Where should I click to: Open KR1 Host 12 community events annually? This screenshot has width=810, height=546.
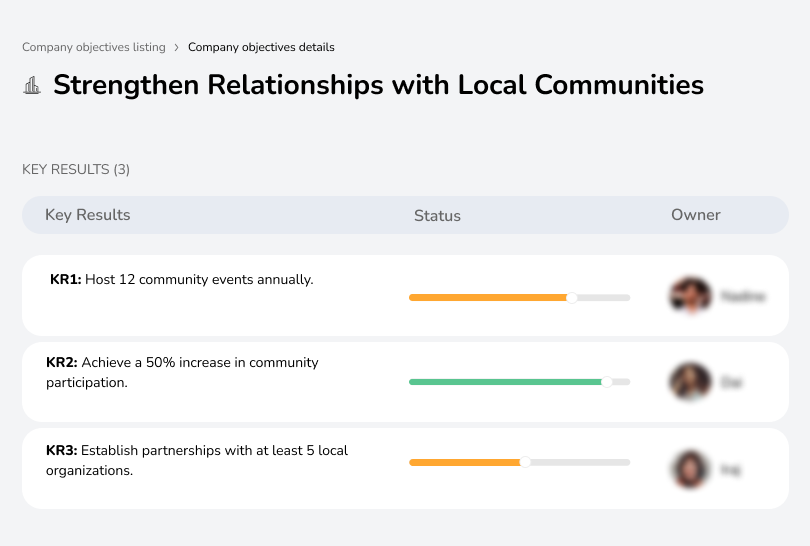(182, 279)
